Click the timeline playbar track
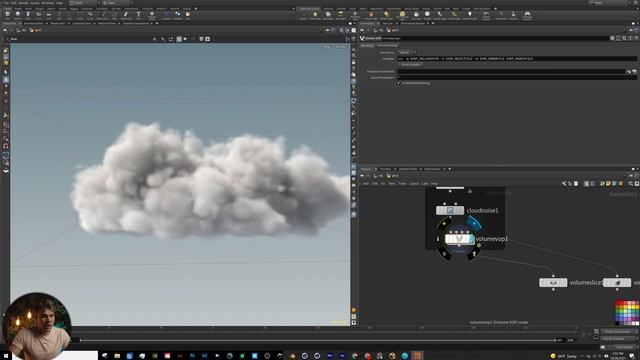Screen dimensions: 640x360 (x=318, y=340)
